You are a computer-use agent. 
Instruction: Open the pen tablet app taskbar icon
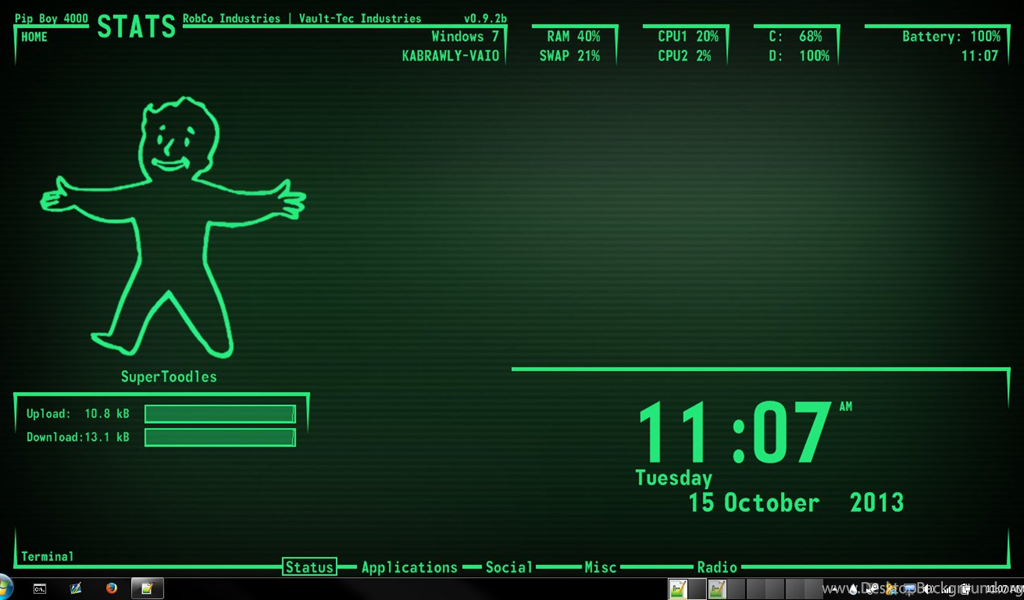click(75, 588)
